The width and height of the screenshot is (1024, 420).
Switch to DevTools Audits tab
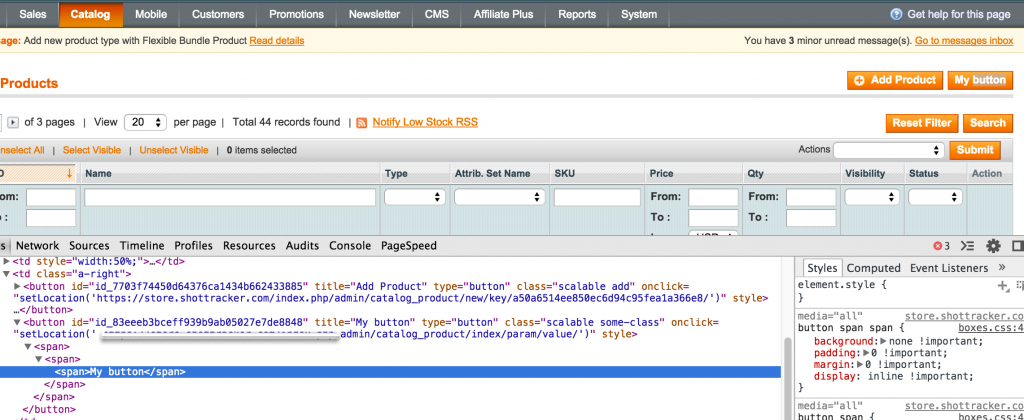click(x=302, y=246)
